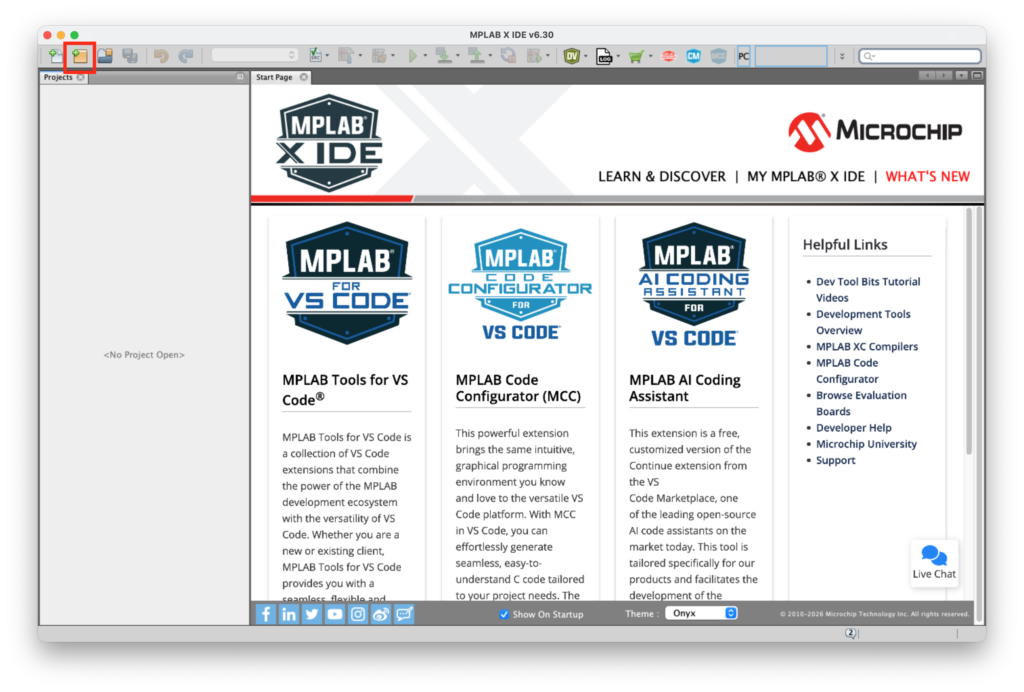Open the blue CM content manager icon
Viewport: 1024px width, 692px height.
(694, 56)
